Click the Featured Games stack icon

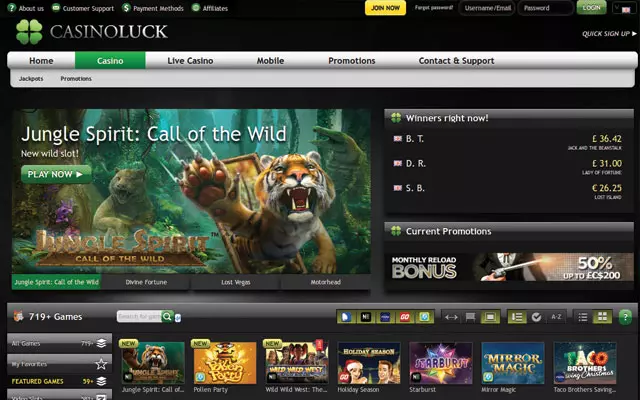click(102, 381)
